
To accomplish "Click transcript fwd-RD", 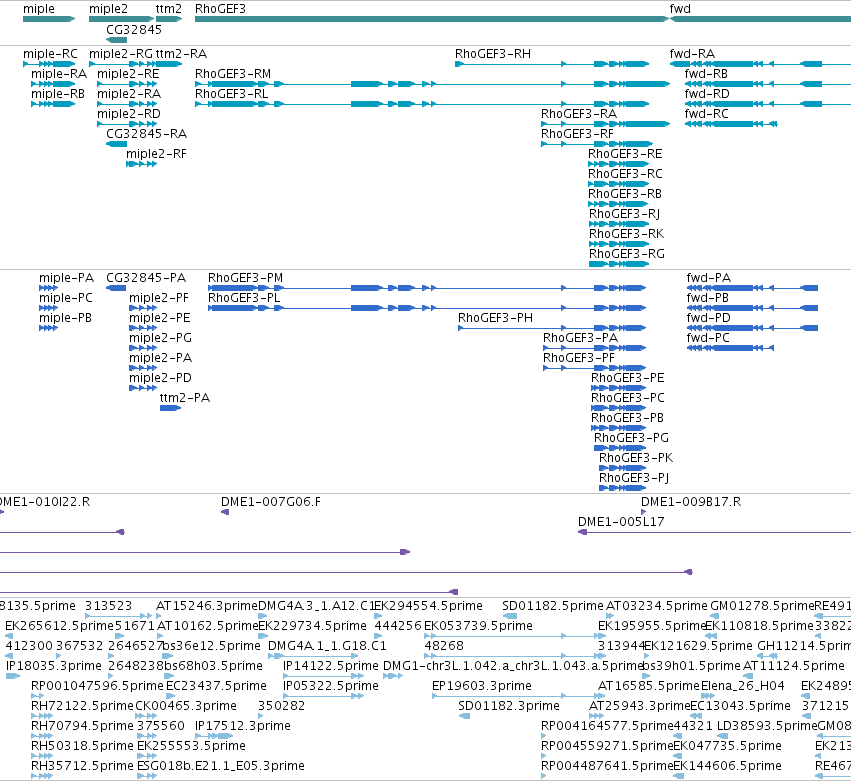I will pyautogui.click(x=767, y=104).
